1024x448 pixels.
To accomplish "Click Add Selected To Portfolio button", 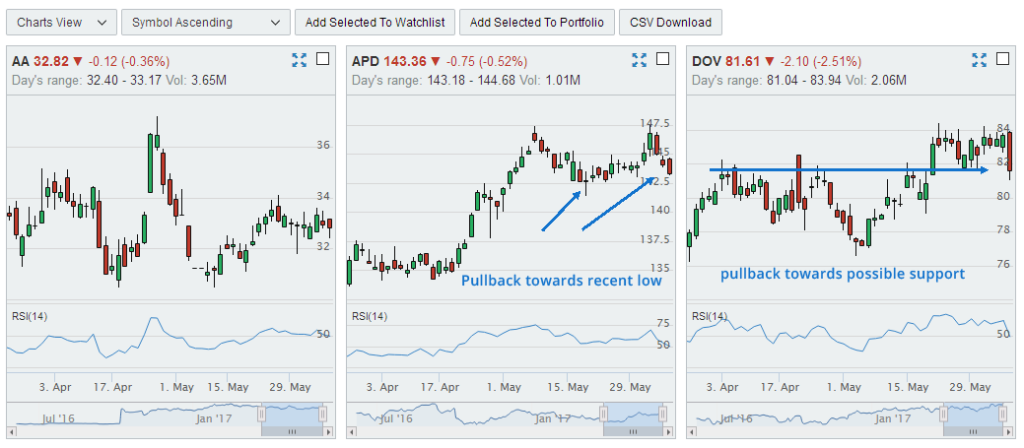I will click(537, 22).
